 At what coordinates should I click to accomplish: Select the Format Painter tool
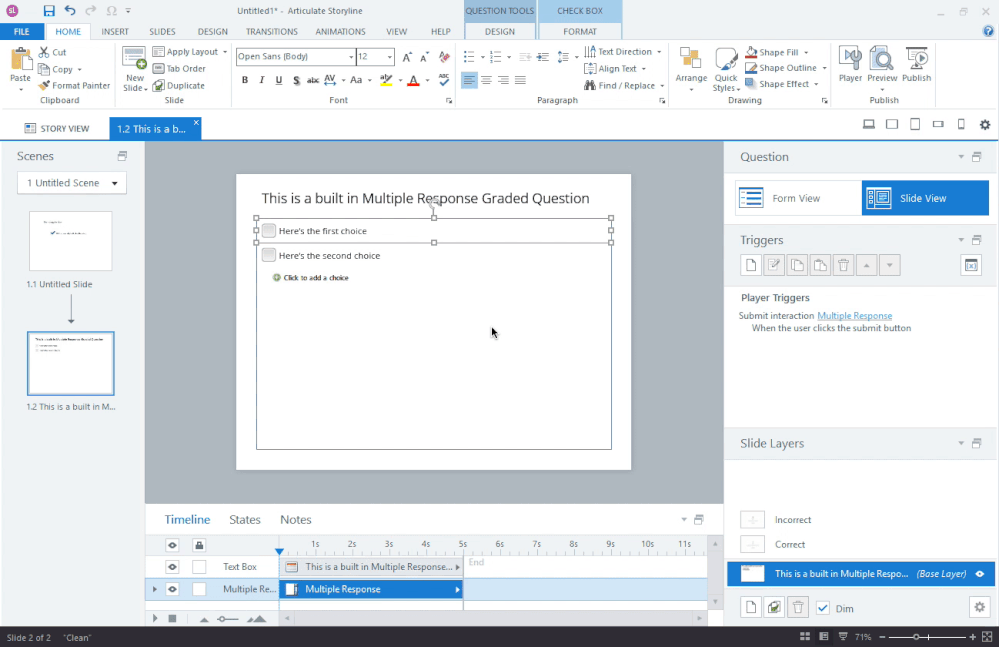pyautogui.click(x=74, y=86)
